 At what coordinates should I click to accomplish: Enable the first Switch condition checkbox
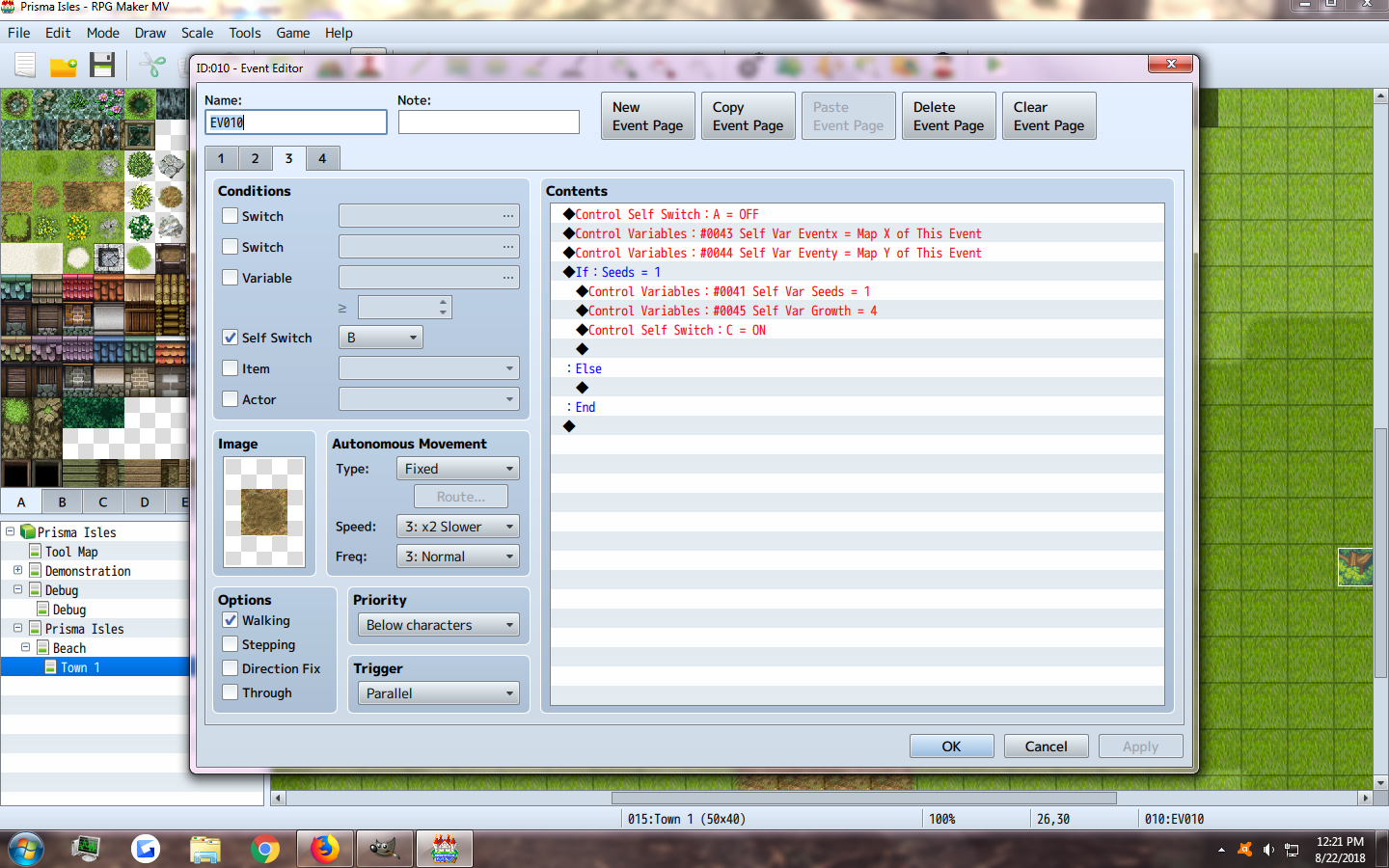click(x=230, y=216)
